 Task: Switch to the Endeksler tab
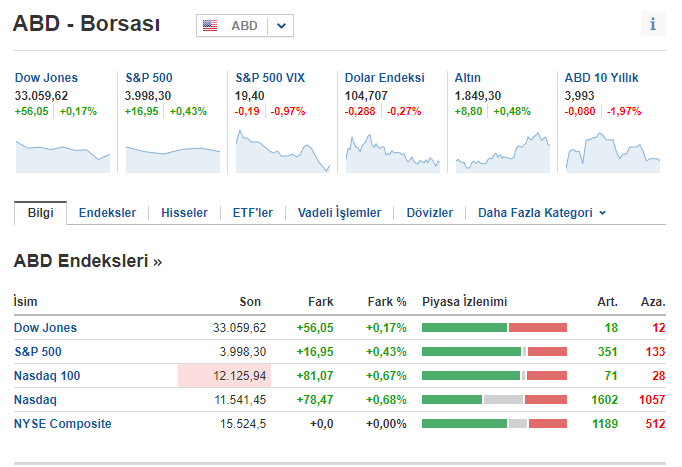click(107, 213)
